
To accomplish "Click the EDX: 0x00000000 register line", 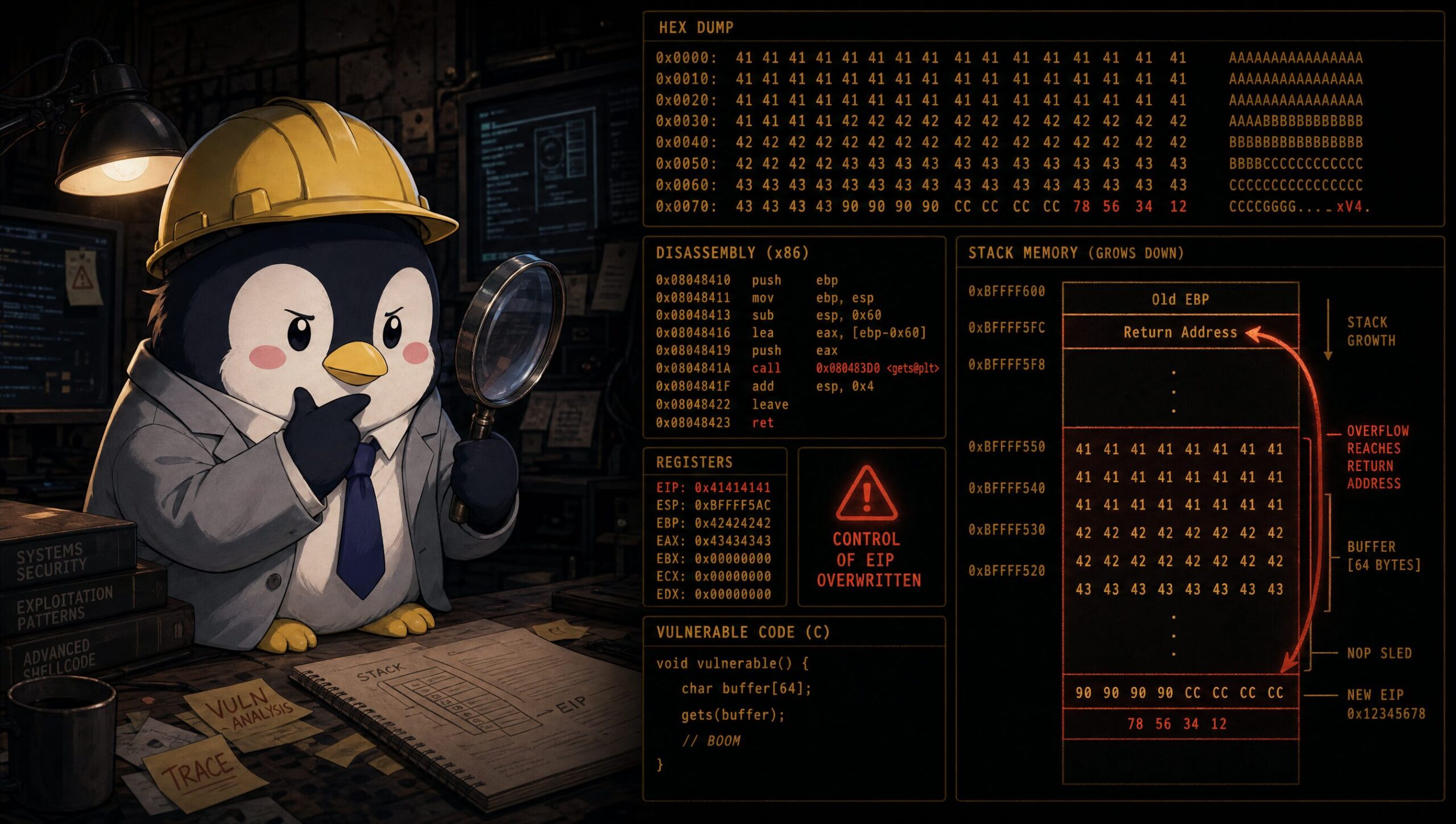I will pos(713,594).
